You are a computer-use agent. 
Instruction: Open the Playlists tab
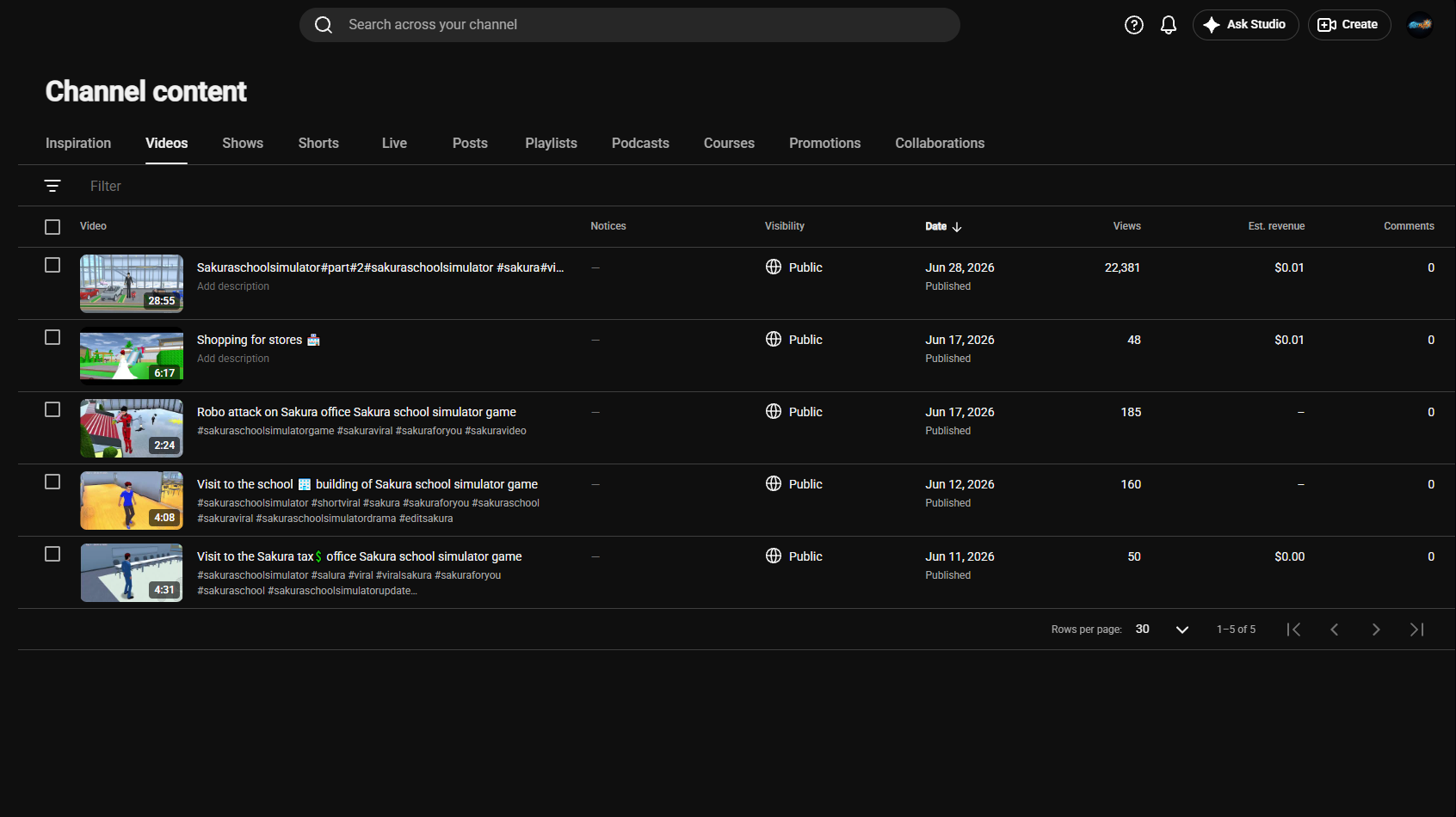[552, 144]
